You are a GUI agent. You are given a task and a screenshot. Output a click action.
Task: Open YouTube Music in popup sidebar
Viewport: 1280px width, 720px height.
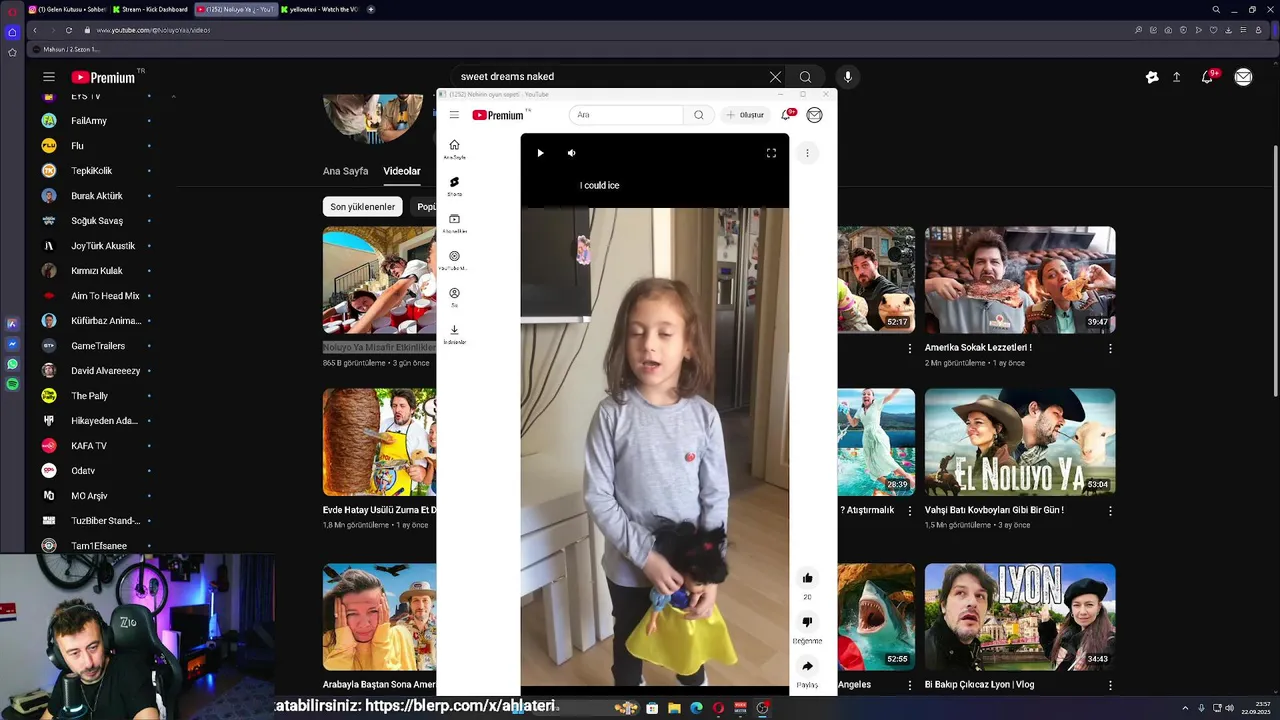tap(454, 260)
